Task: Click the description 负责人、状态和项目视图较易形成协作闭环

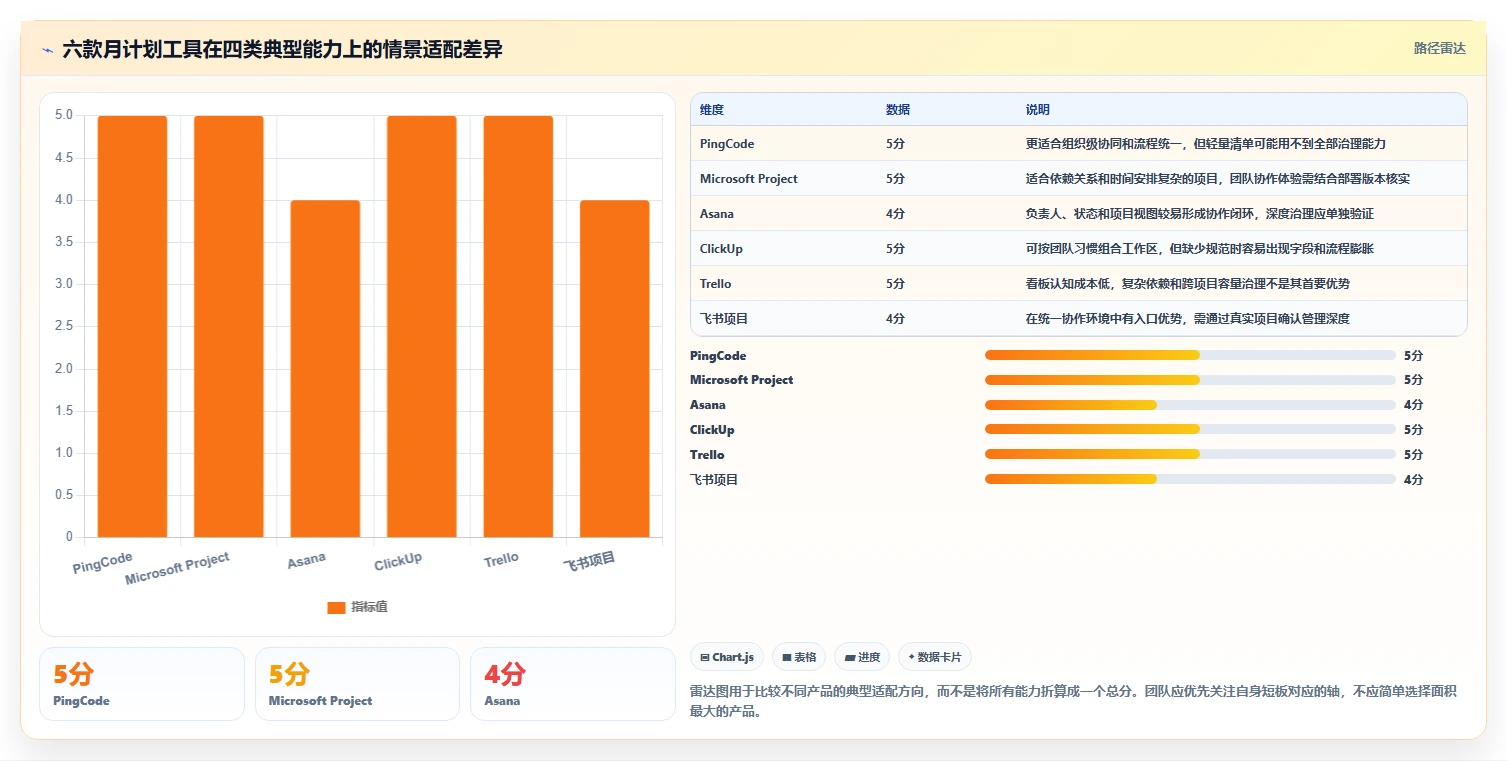Action: pyautogui.click(x=1140, y=214)
